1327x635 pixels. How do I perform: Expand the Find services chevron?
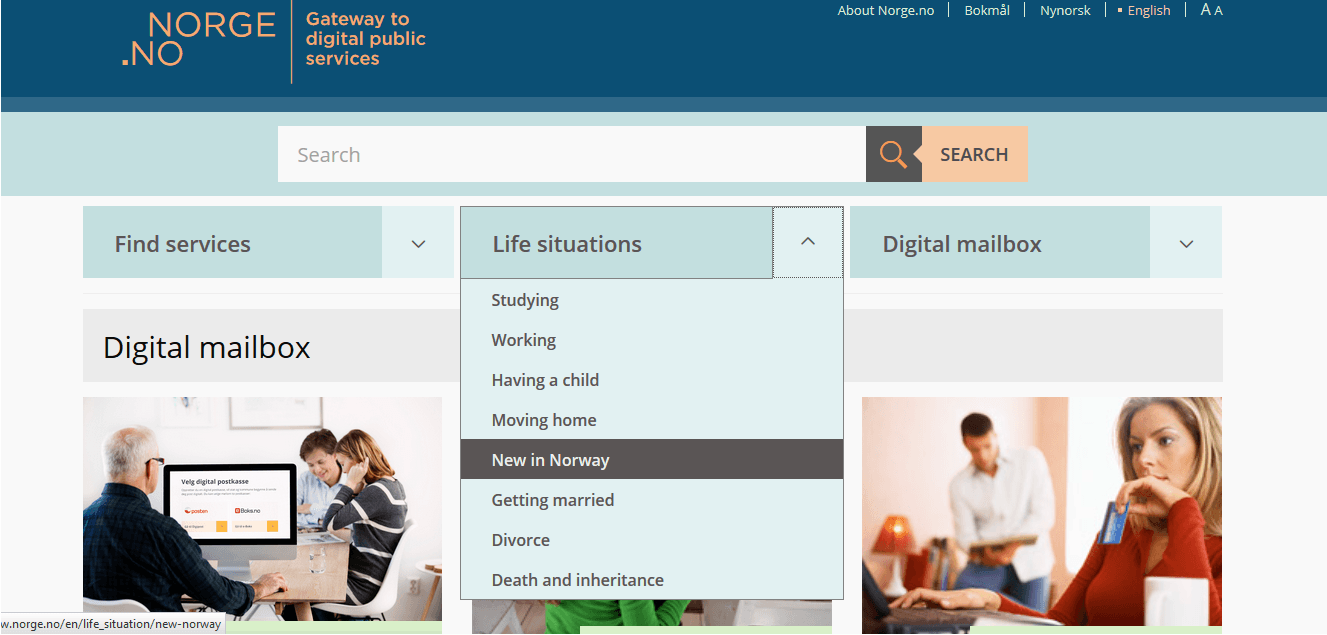pyautogui.click(x=418, y=243)
